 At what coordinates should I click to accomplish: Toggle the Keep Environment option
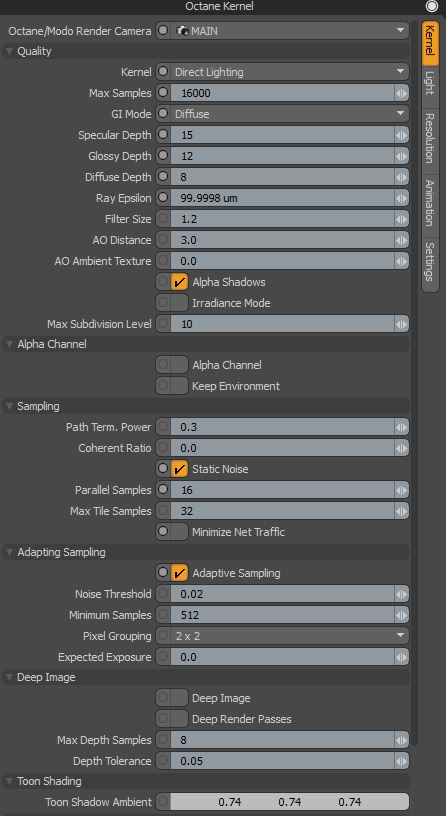[x=179, y=386]
